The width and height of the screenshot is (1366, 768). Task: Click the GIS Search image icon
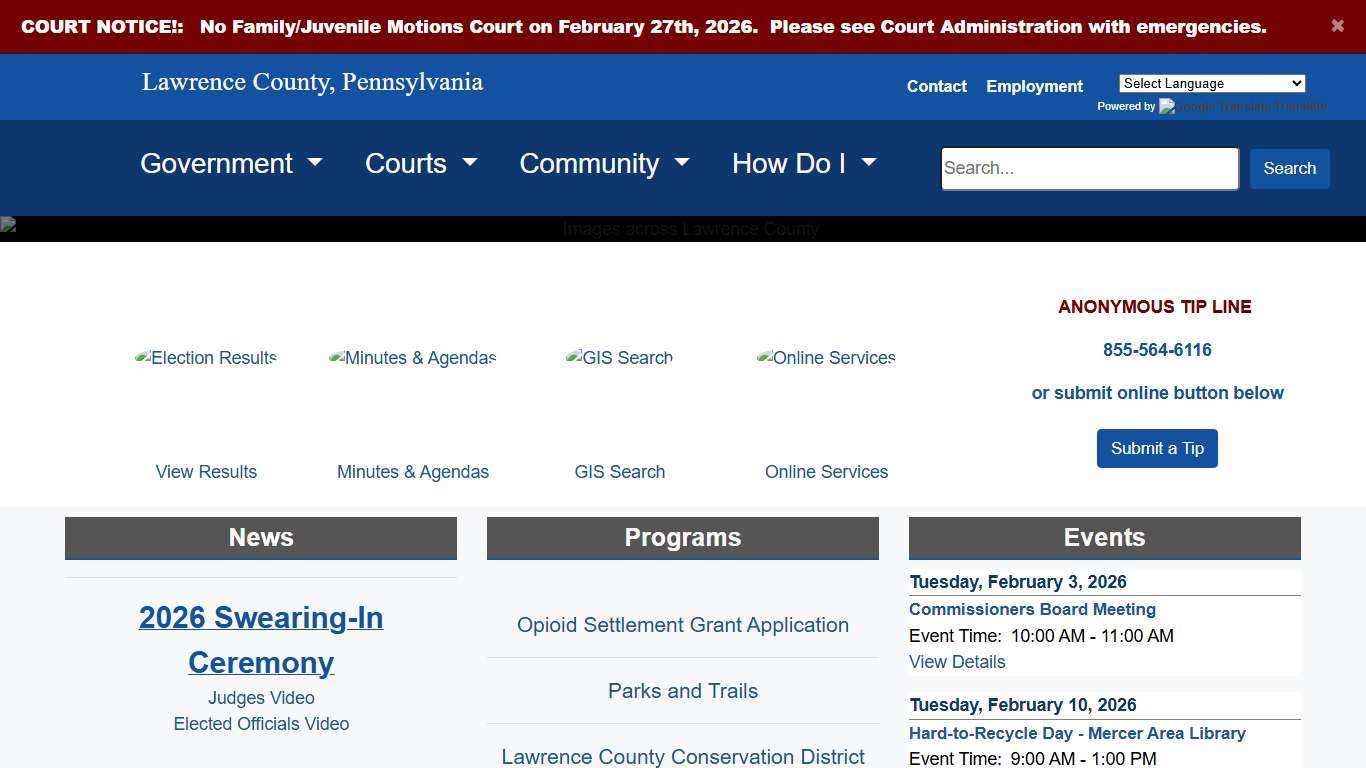point(619,358)
